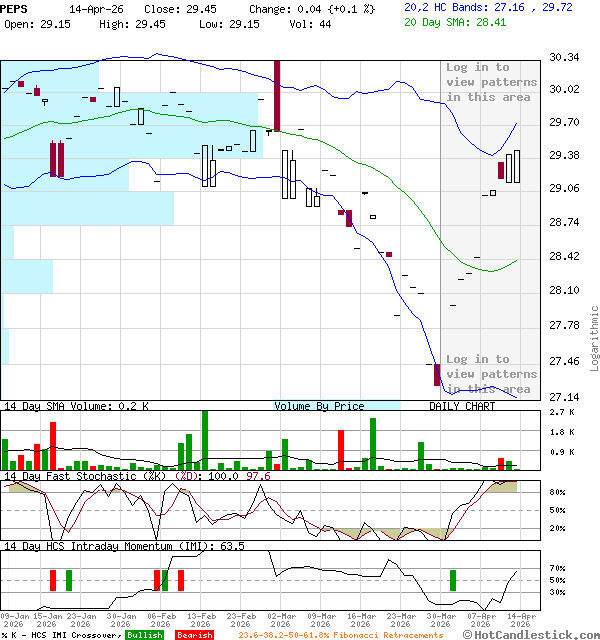The image size is (600, 640).
Task: Click the Fibonacci Retracements legend text
Action: (340, 635)
